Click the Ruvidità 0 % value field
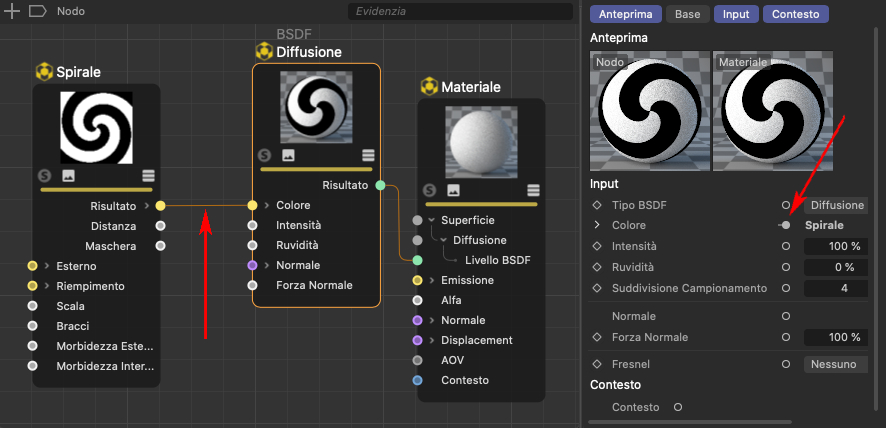Viewport: 886px width, 428px height. click(x=837, y=267)
